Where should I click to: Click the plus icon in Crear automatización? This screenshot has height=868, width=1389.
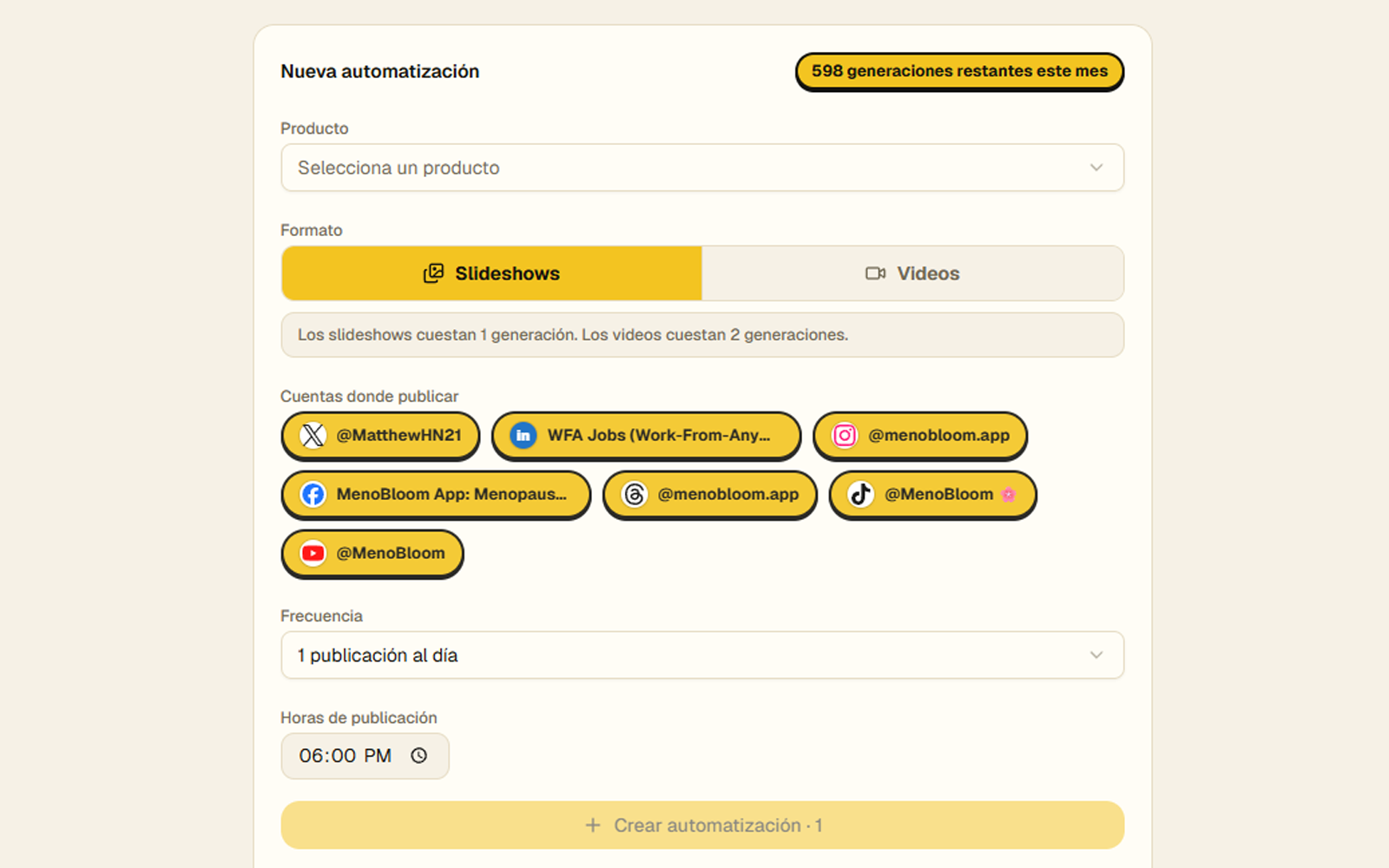coord(593,825)
